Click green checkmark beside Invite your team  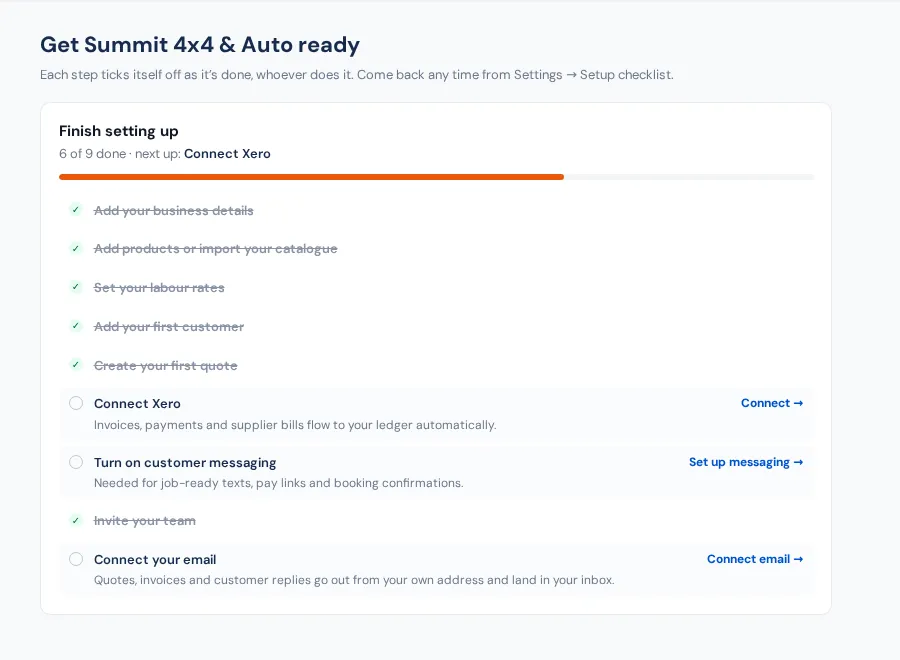(x=75, y=521)
